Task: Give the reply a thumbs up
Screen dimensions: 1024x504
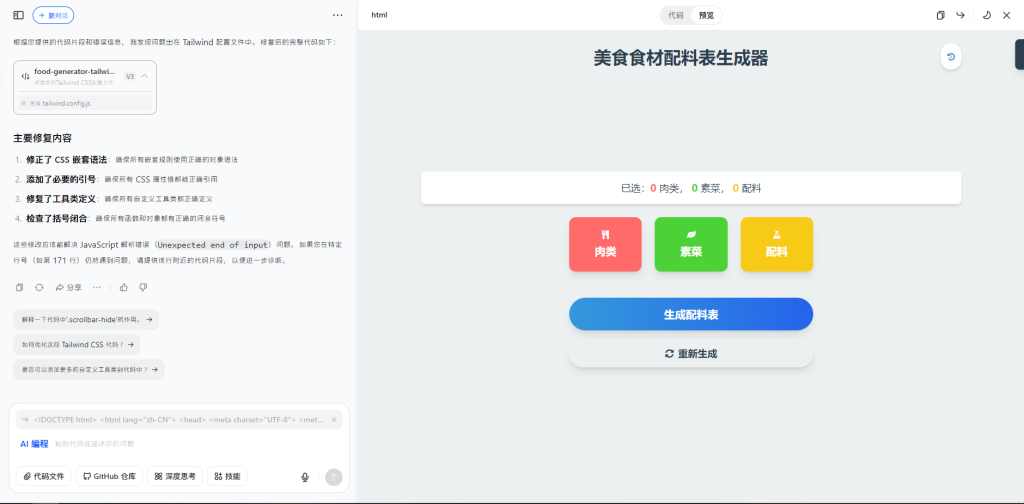Action: (x=124, y=287)
